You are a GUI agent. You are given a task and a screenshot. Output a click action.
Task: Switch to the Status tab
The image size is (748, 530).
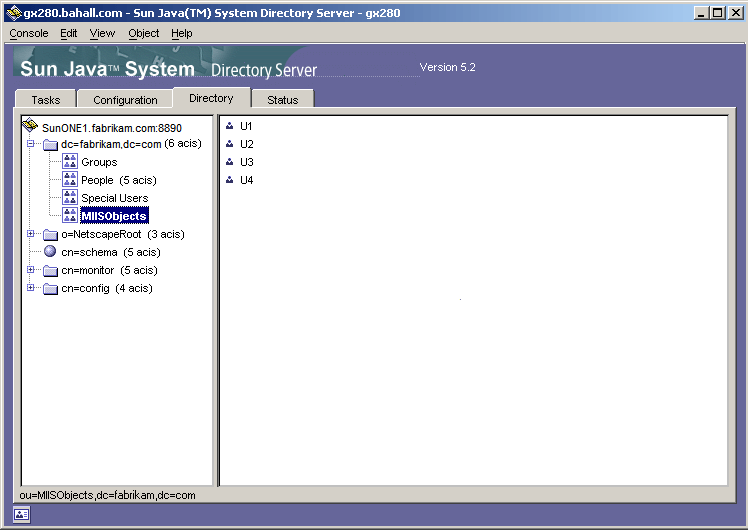(x=283, y=100)
